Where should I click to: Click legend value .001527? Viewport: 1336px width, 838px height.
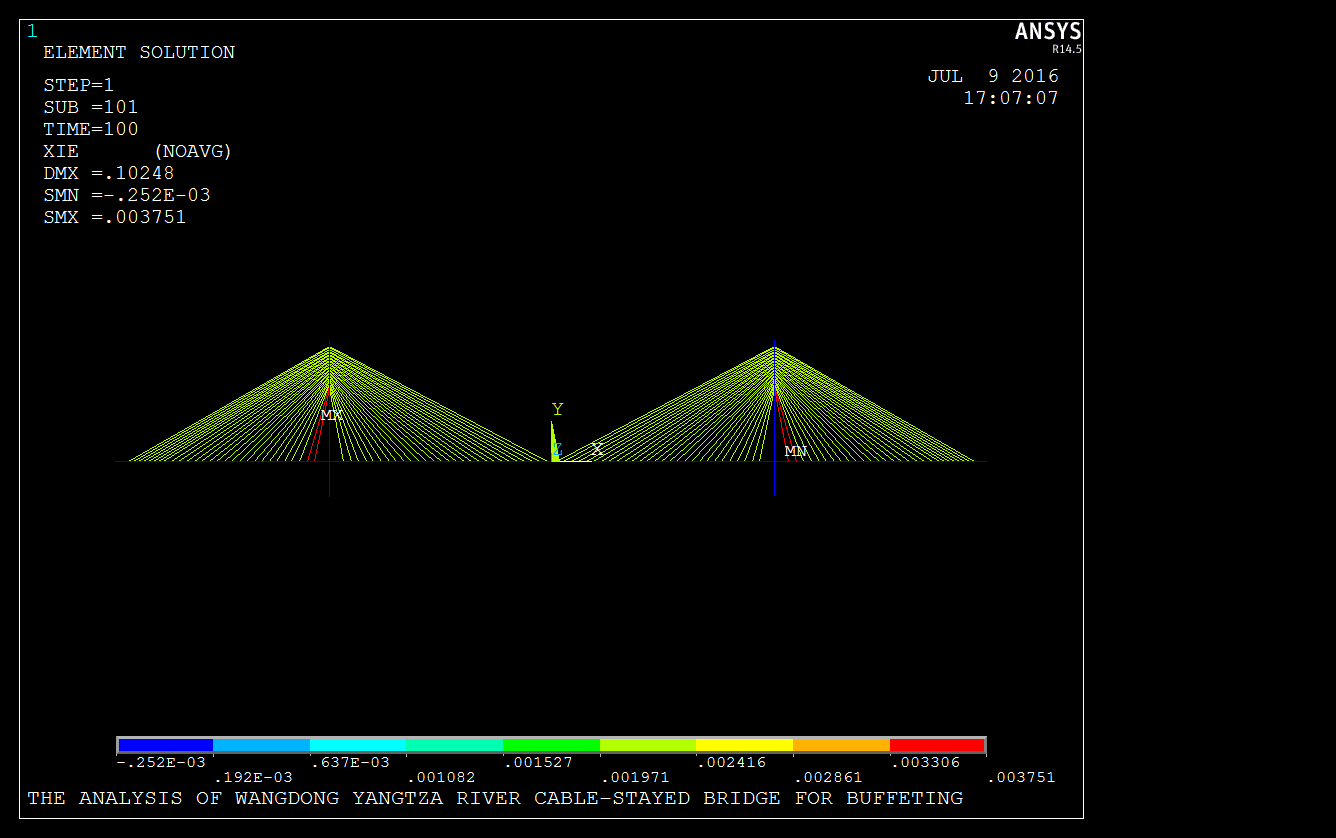pyautogui.click(x=538, y=762)
